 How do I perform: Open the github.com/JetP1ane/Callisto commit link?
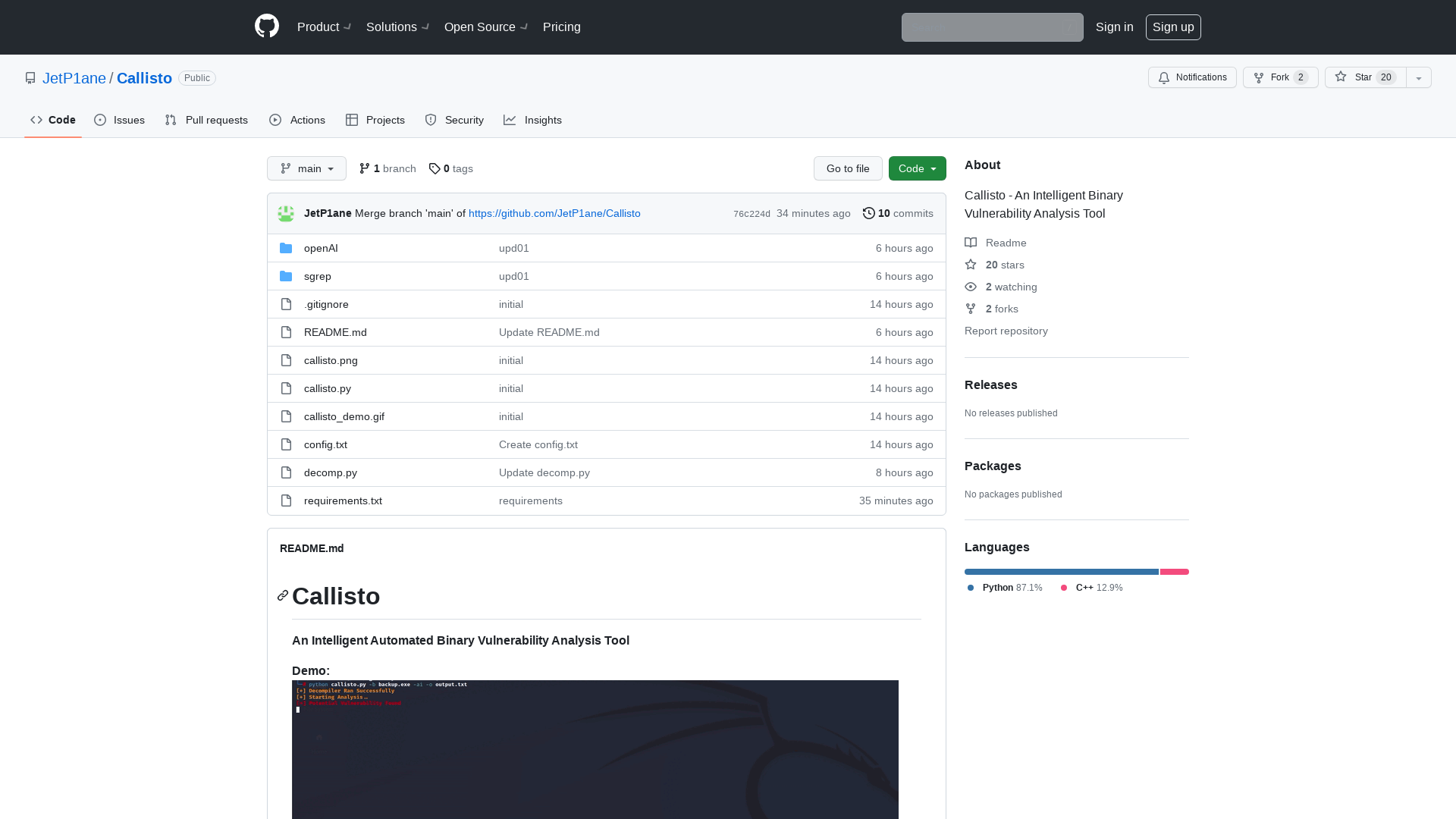(x=554, y=213)
